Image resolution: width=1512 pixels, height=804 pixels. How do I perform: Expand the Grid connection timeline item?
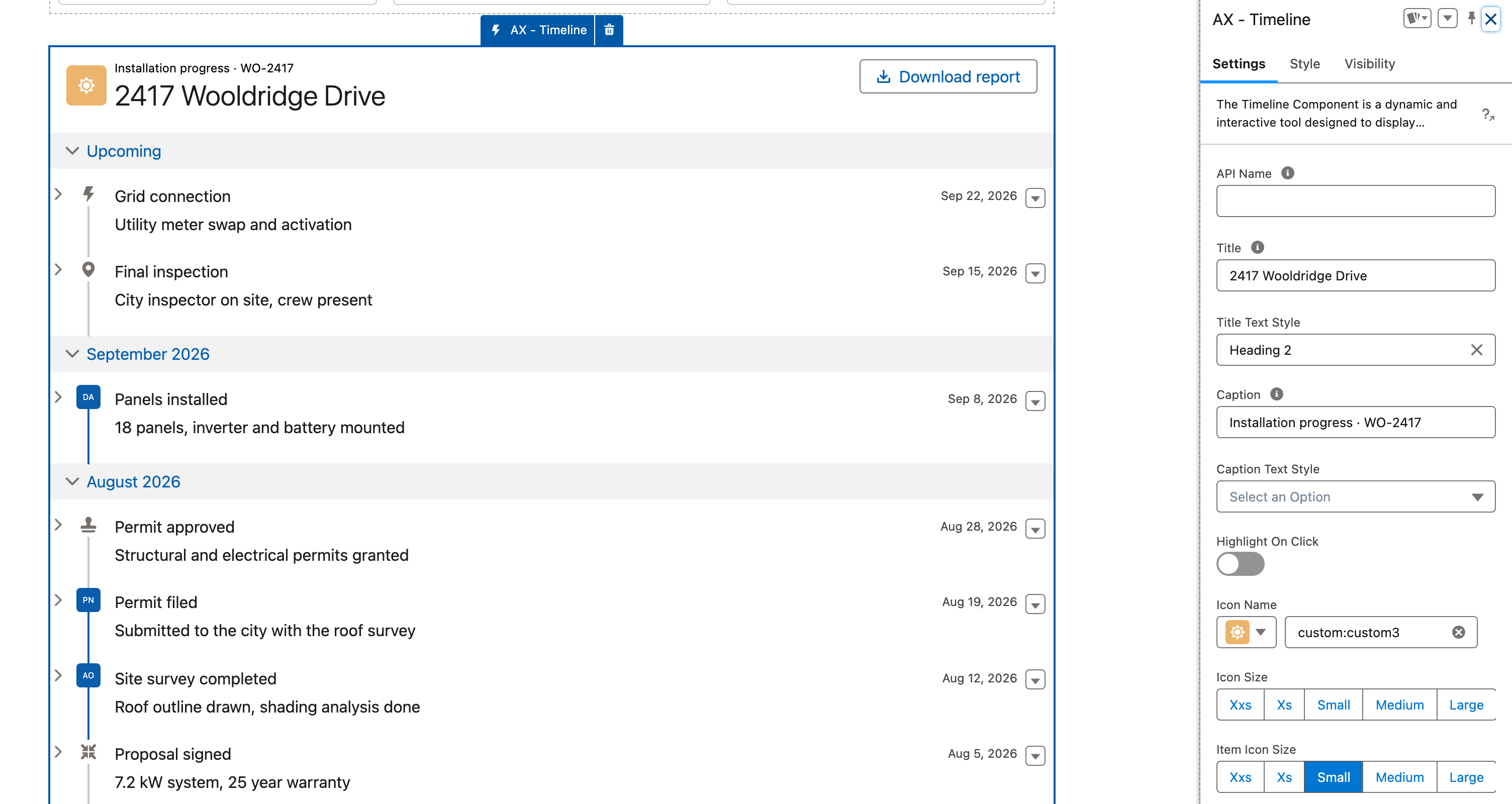[x=58, y=194]
